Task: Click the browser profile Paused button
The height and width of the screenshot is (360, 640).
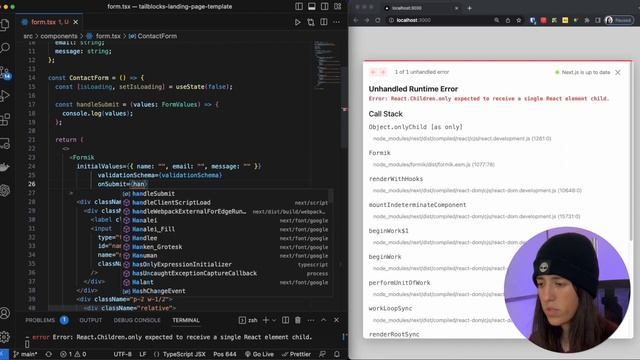Action: (x=619, y=20)
